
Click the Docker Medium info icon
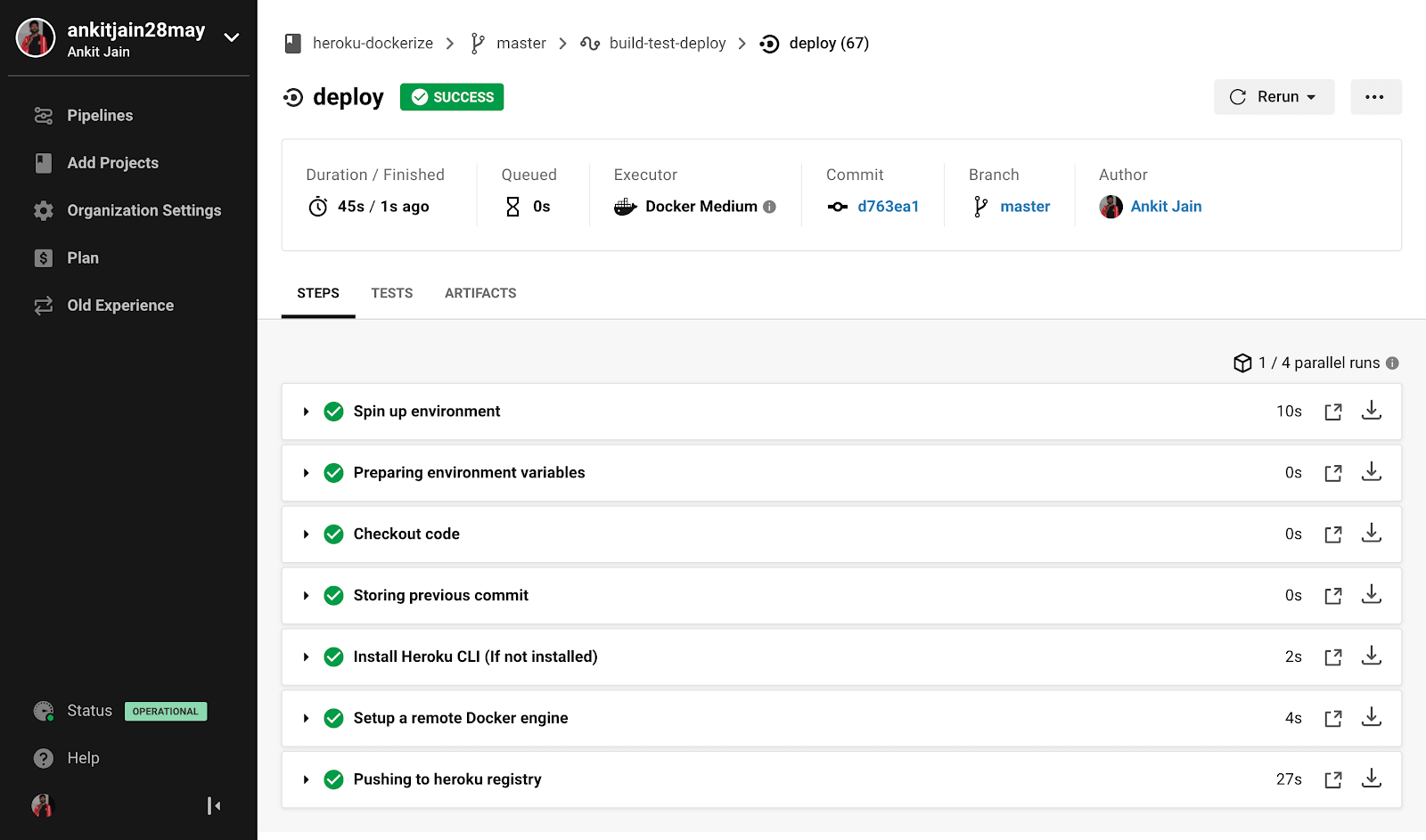[770, 207]
